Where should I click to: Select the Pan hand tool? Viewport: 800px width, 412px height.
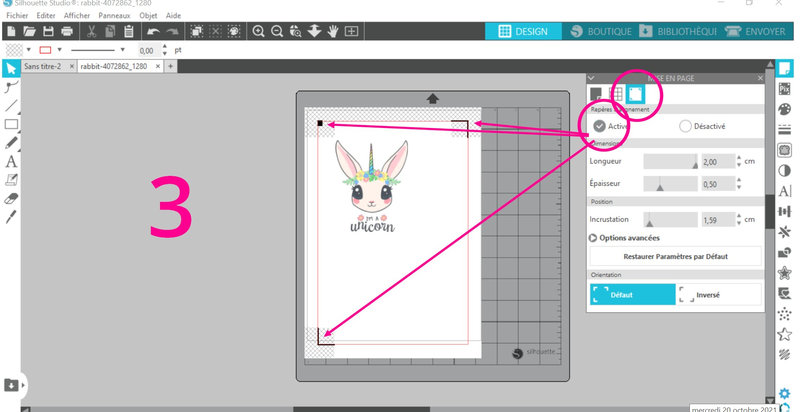pos(333,32)
